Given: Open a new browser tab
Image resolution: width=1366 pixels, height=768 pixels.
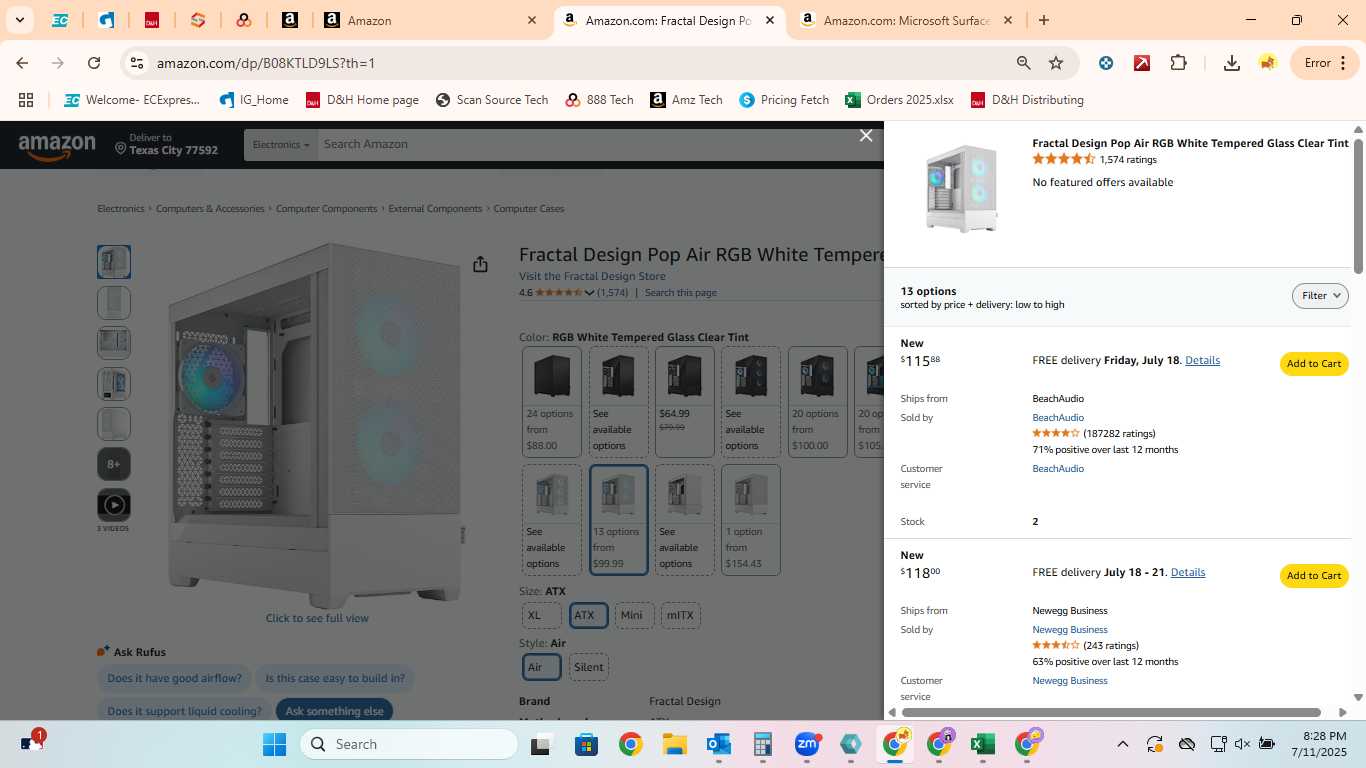Looking at the screenshot, I should tap(1044, 20).
